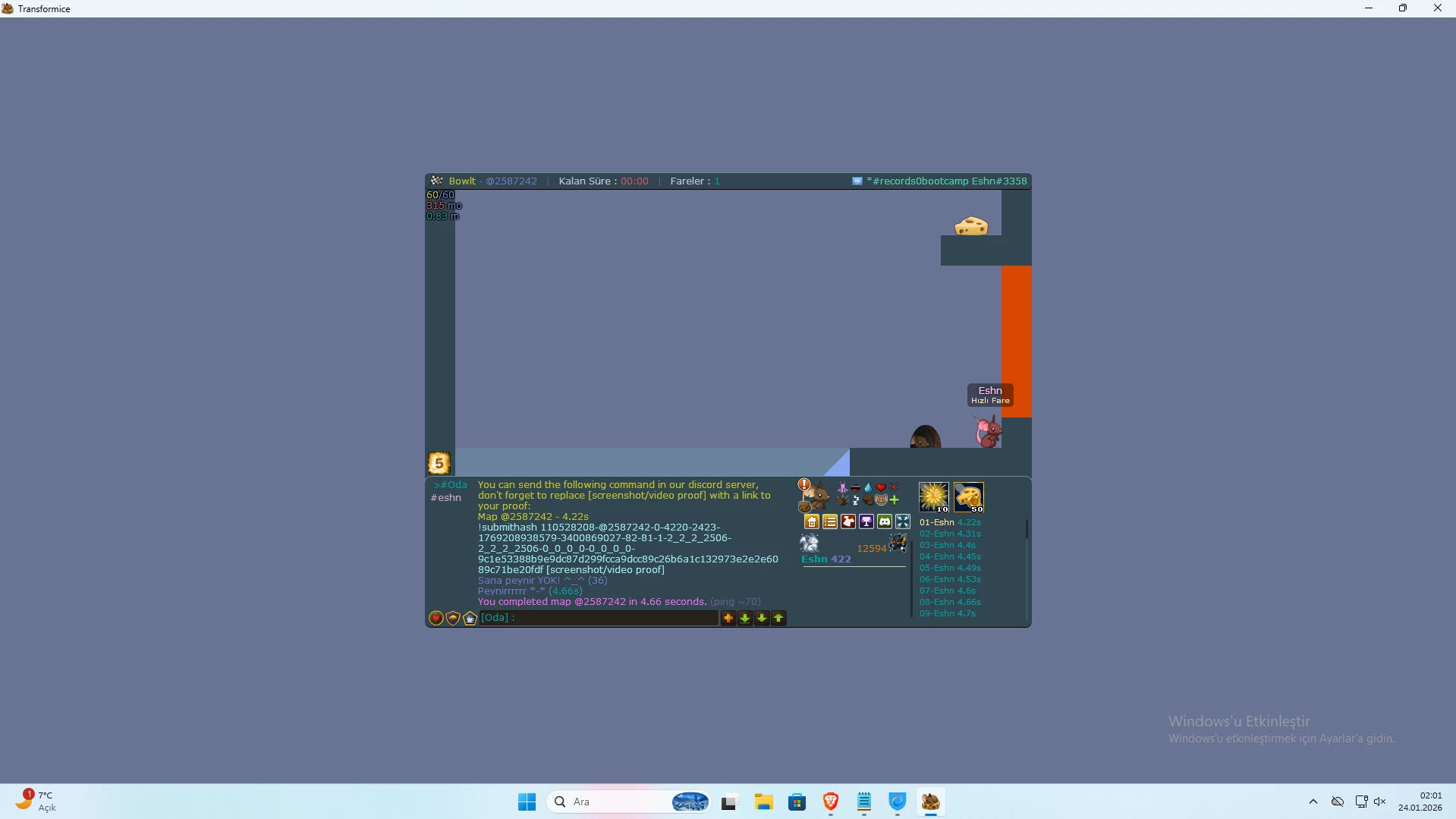Viewport: 1456px width, 819px height.
Task: Show hidden system tray icons
Action: [x=1313, y=802]
